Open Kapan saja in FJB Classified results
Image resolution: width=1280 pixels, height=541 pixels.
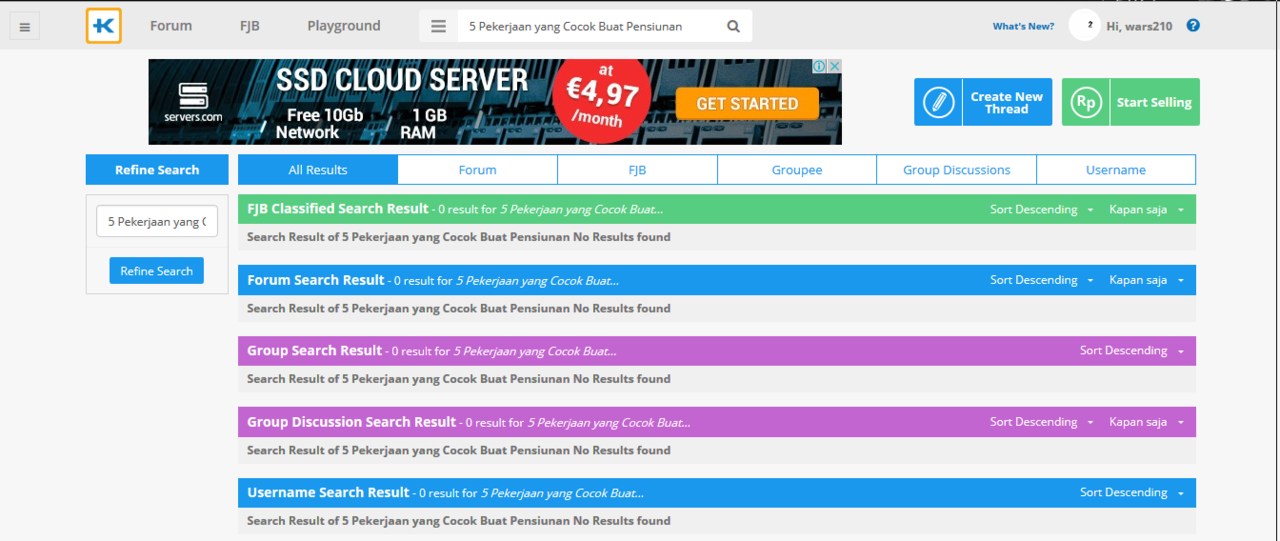point(1146,210)
